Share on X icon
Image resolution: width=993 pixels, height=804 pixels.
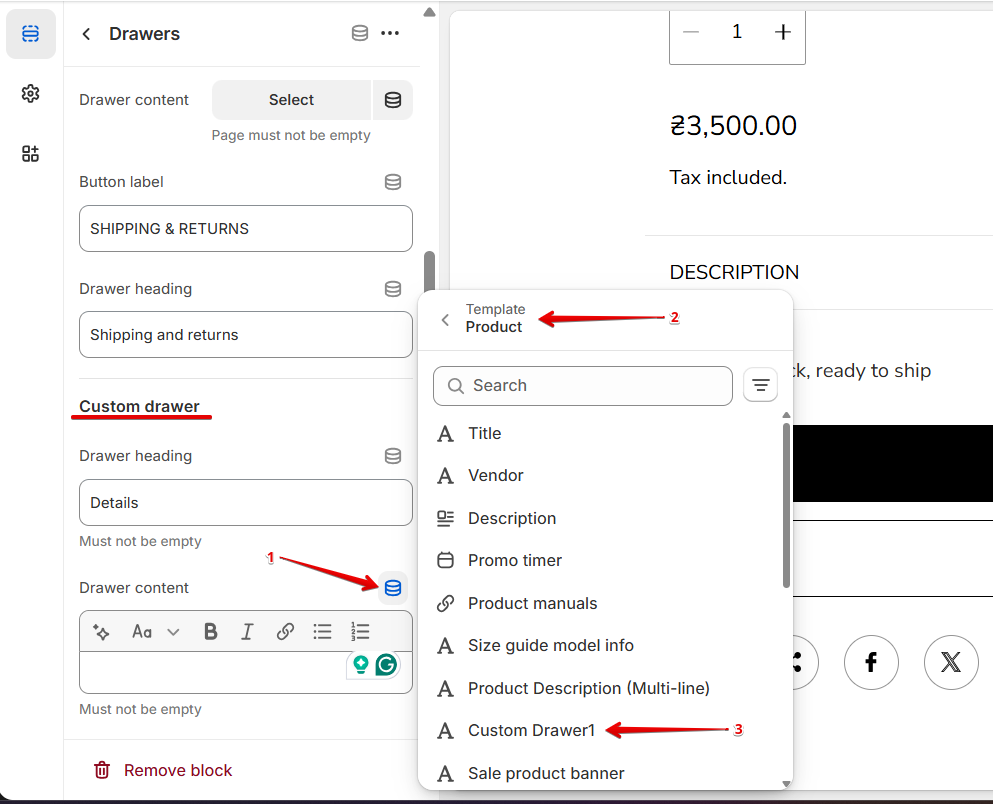[951, 662]
